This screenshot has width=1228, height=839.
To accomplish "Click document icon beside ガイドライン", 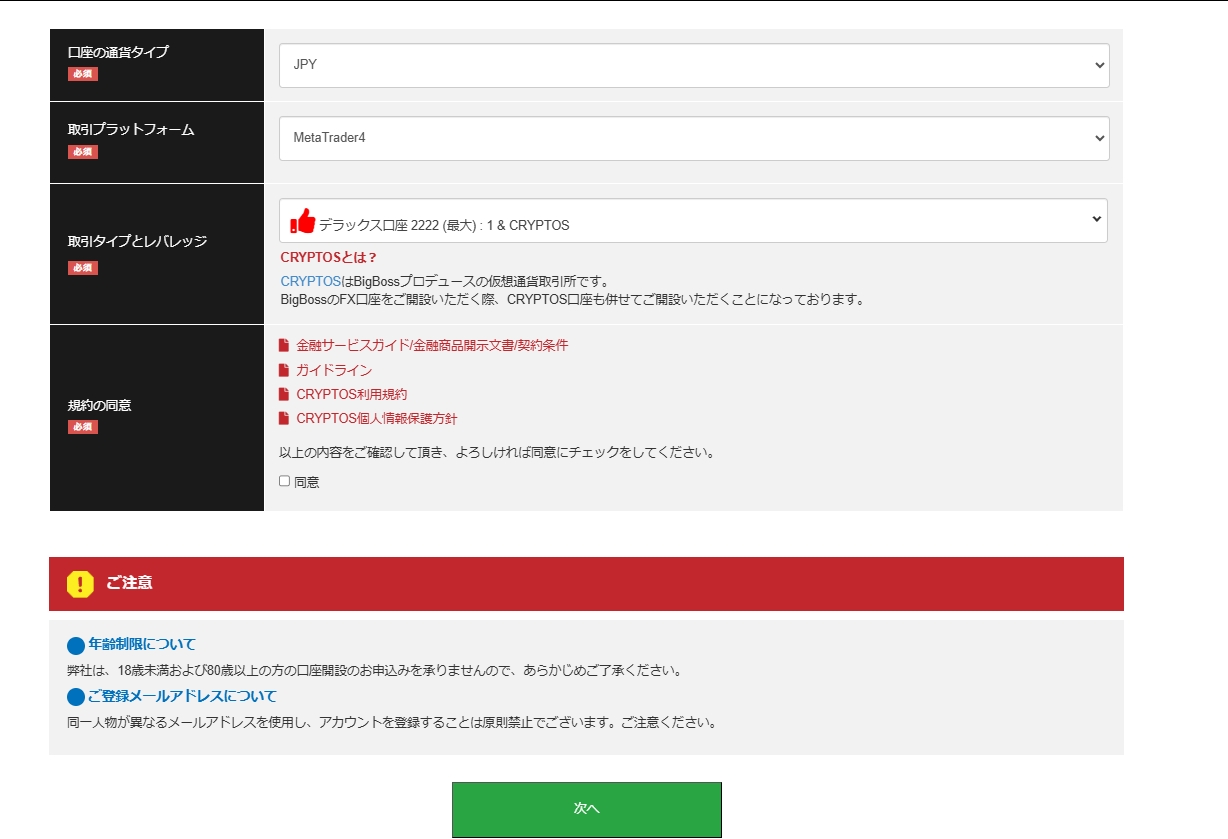I will (x=284, y=370).
